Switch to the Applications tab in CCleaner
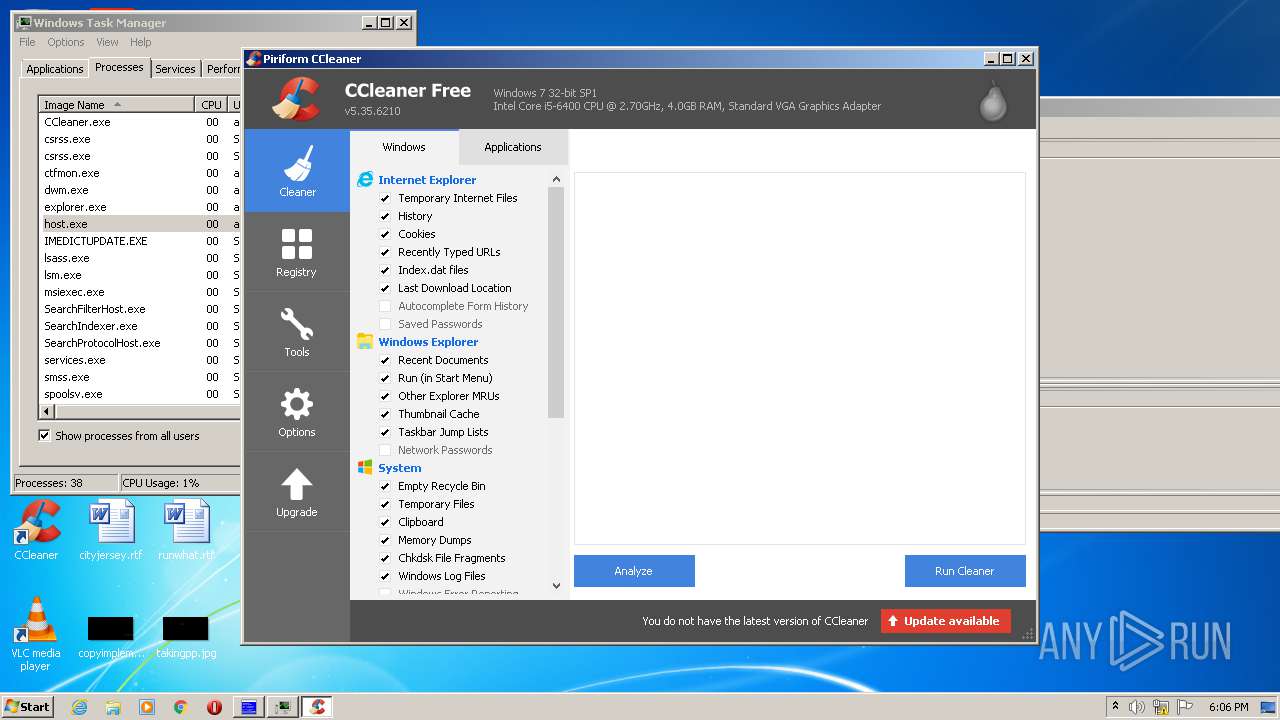Image resolution: width=1280 pixels, height=720 pixels. [x=513, y=147]
